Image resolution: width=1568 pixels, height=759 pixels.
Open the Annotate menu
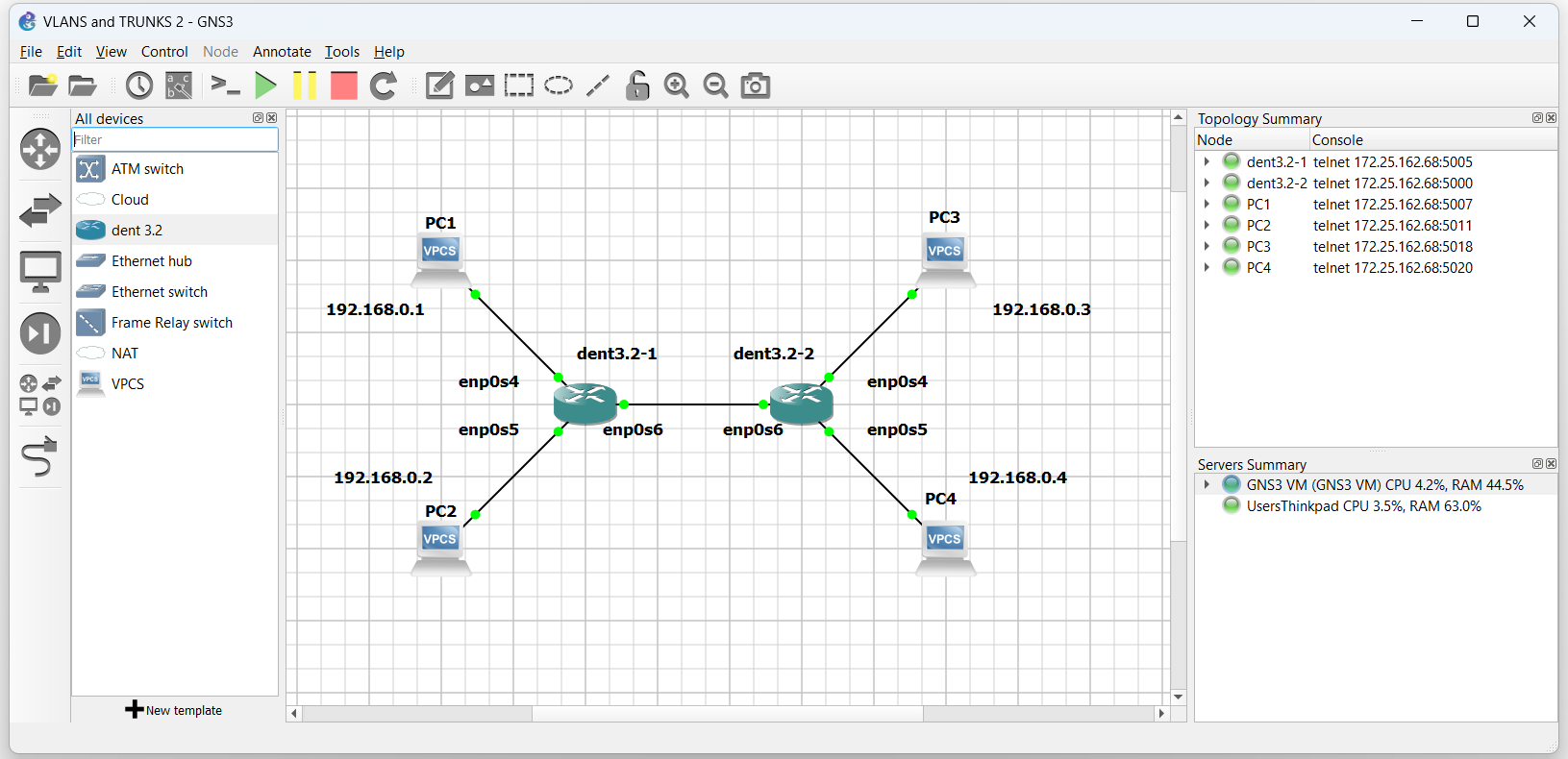click(x=282, y=52)
